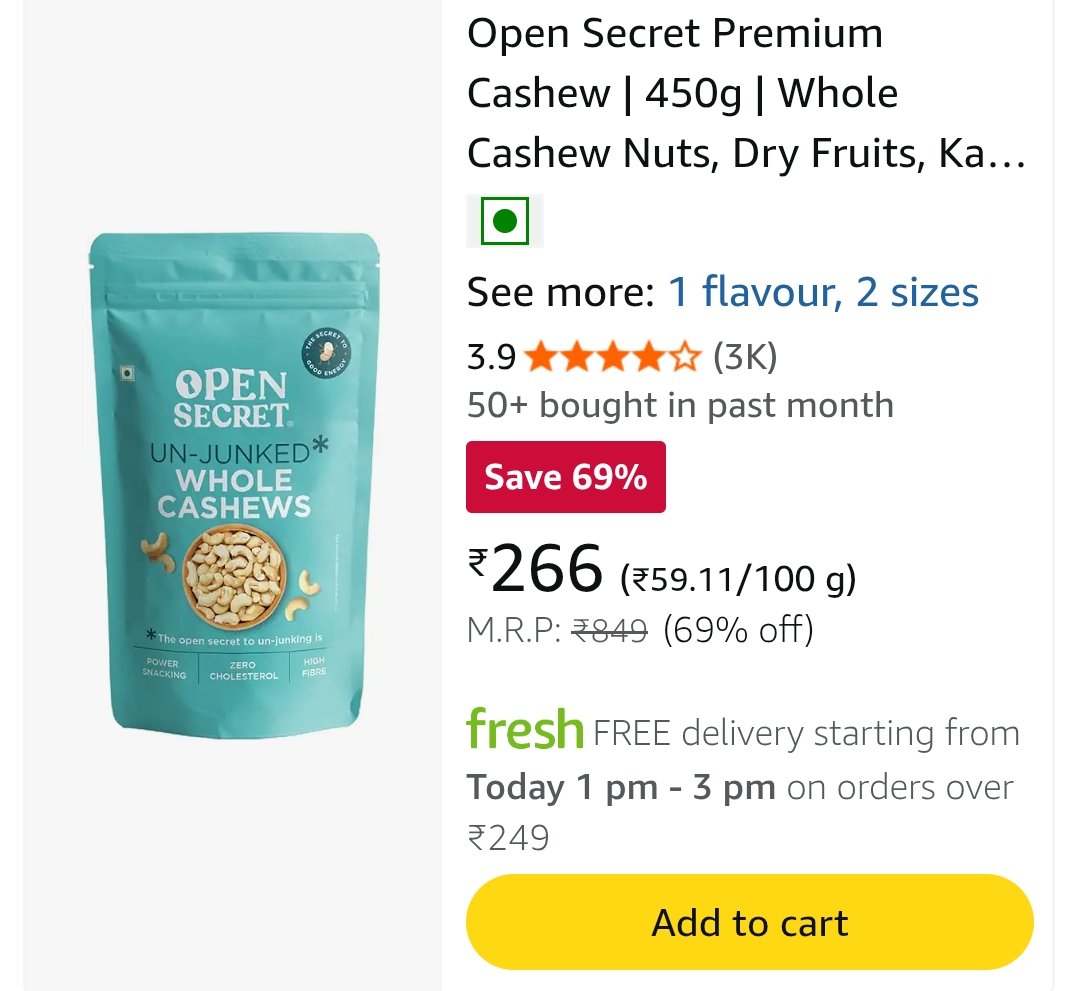Image resolution: width=1079 pixels, height=991 pixels.
Task: Click the '50+ bought in past month' text
Action: coord(680,405)
